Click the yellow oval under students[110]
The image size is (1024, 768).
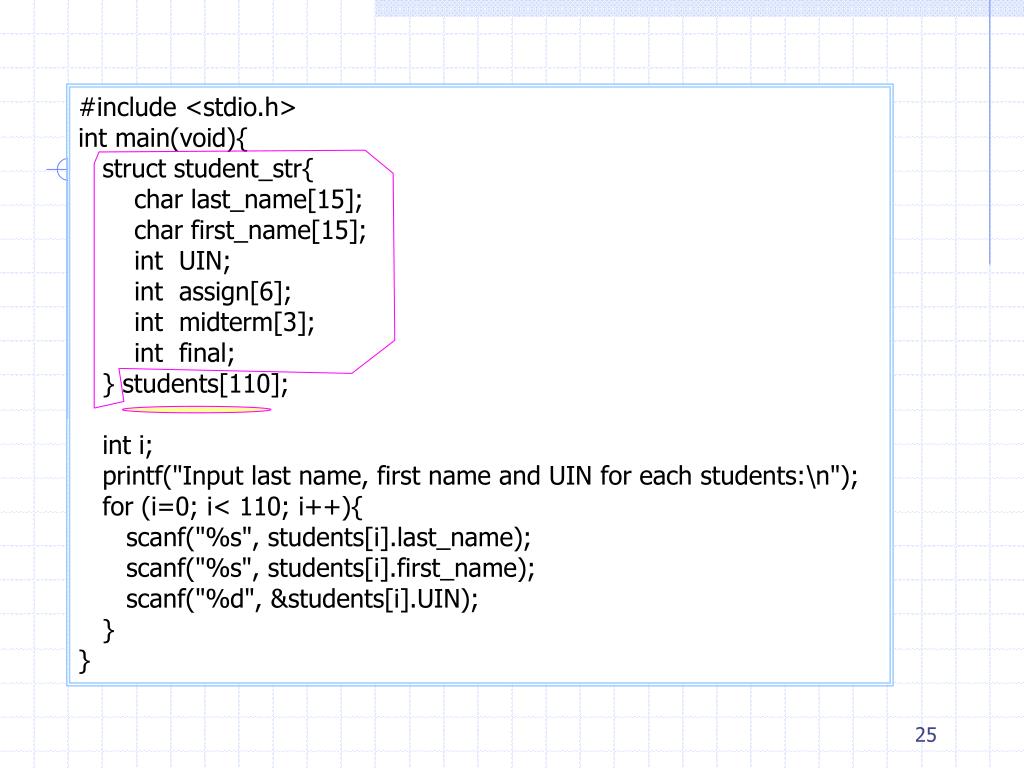[196, 409]
